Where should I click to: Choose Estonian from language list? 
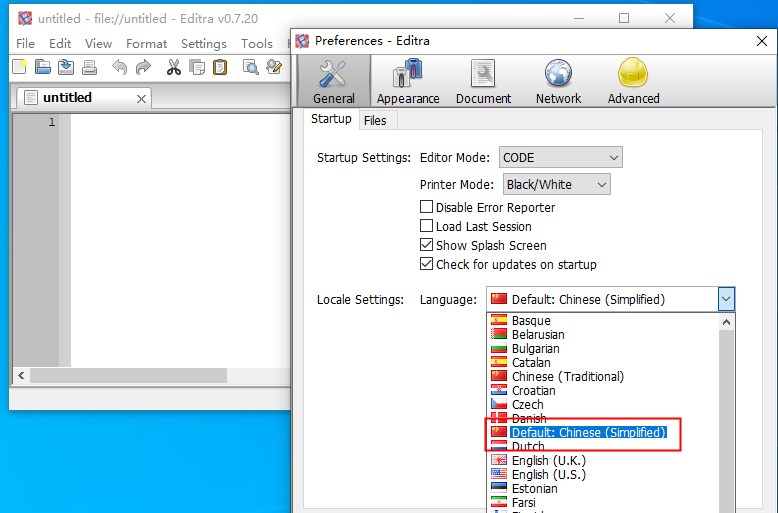click(x=603, y=488)
